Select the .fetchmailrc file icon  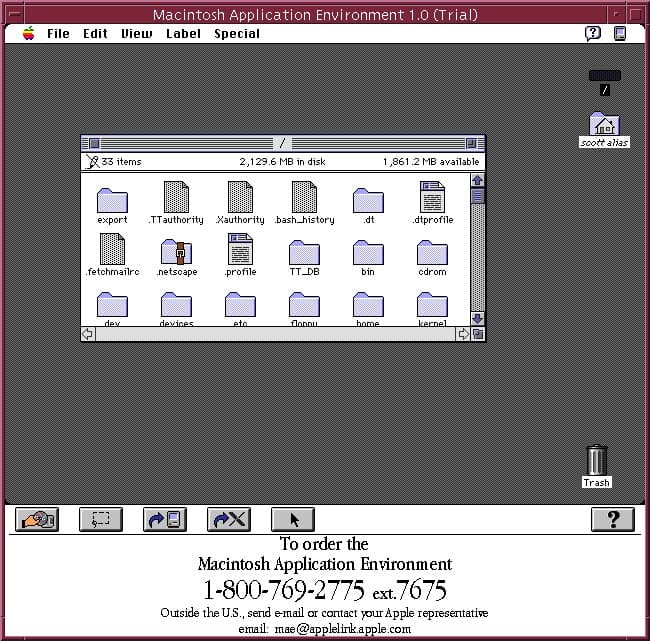112,249
